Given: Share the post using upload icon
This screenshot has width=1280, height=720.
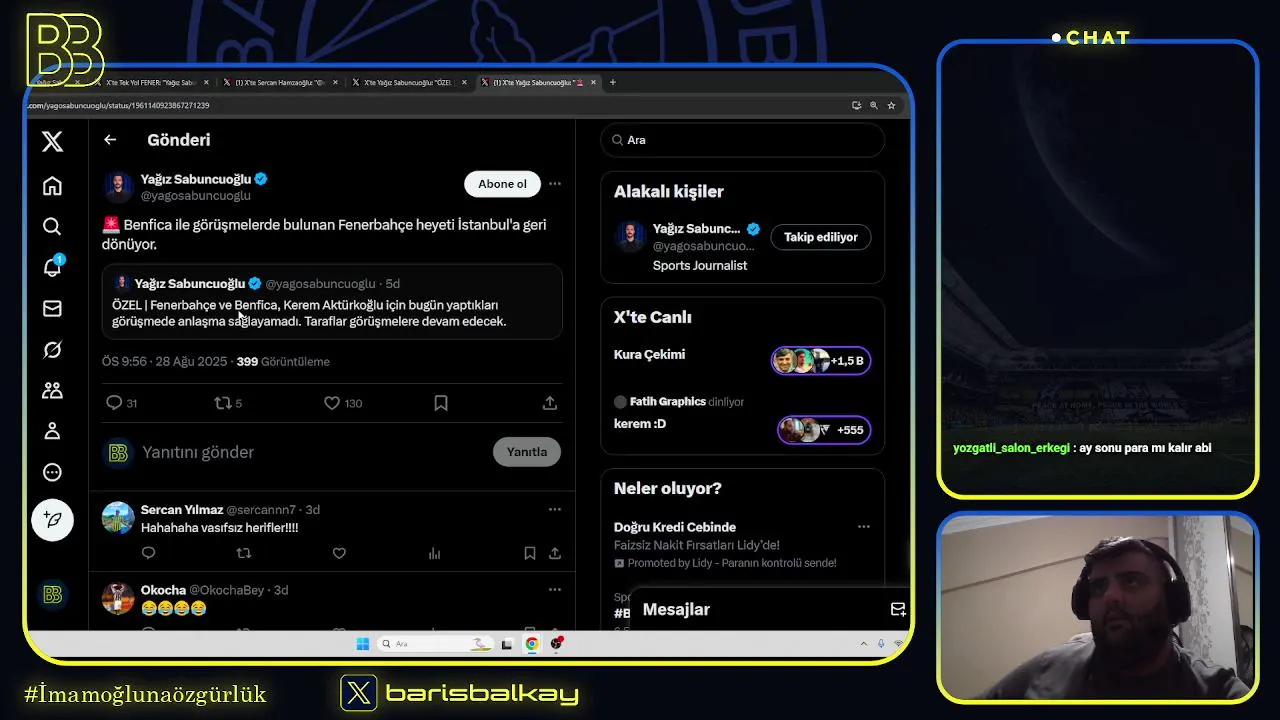Looking at the screenshot, I should click(x=549, y=403).
